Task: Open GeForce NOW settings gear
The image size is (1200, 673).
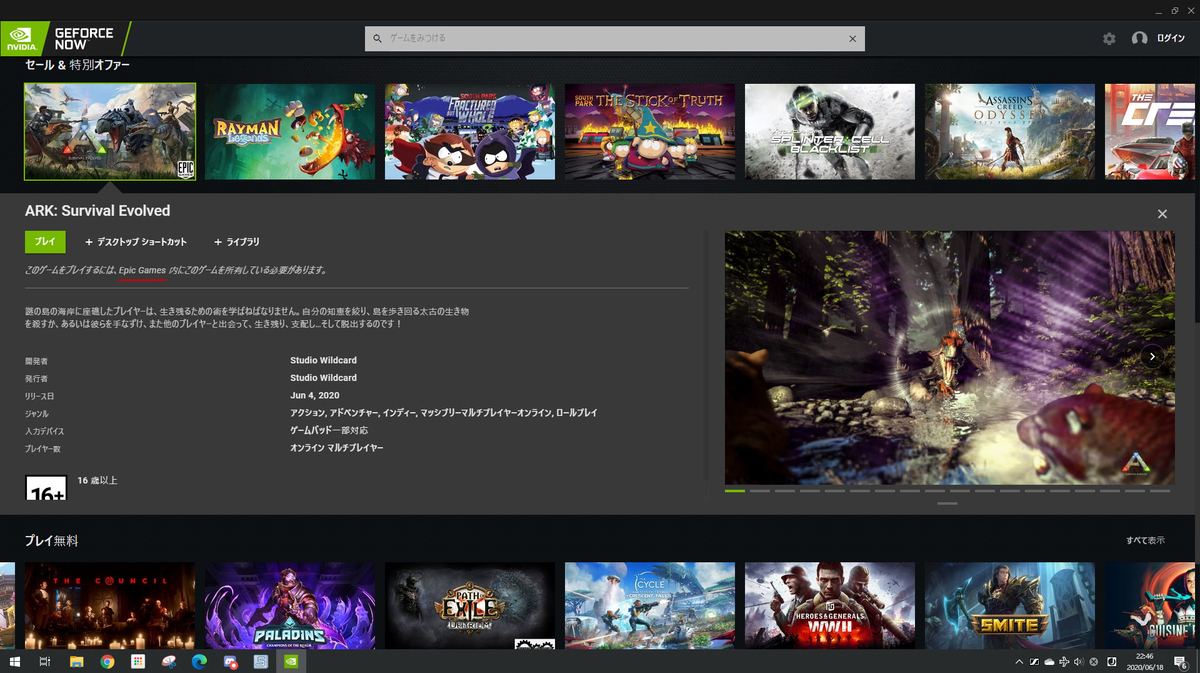Action: coord(1109,38)
